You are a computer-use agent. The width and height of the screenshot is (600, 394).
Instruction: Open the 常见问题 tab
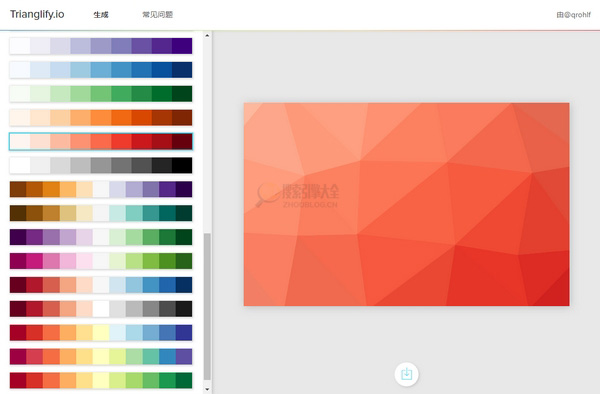[158, 15]
